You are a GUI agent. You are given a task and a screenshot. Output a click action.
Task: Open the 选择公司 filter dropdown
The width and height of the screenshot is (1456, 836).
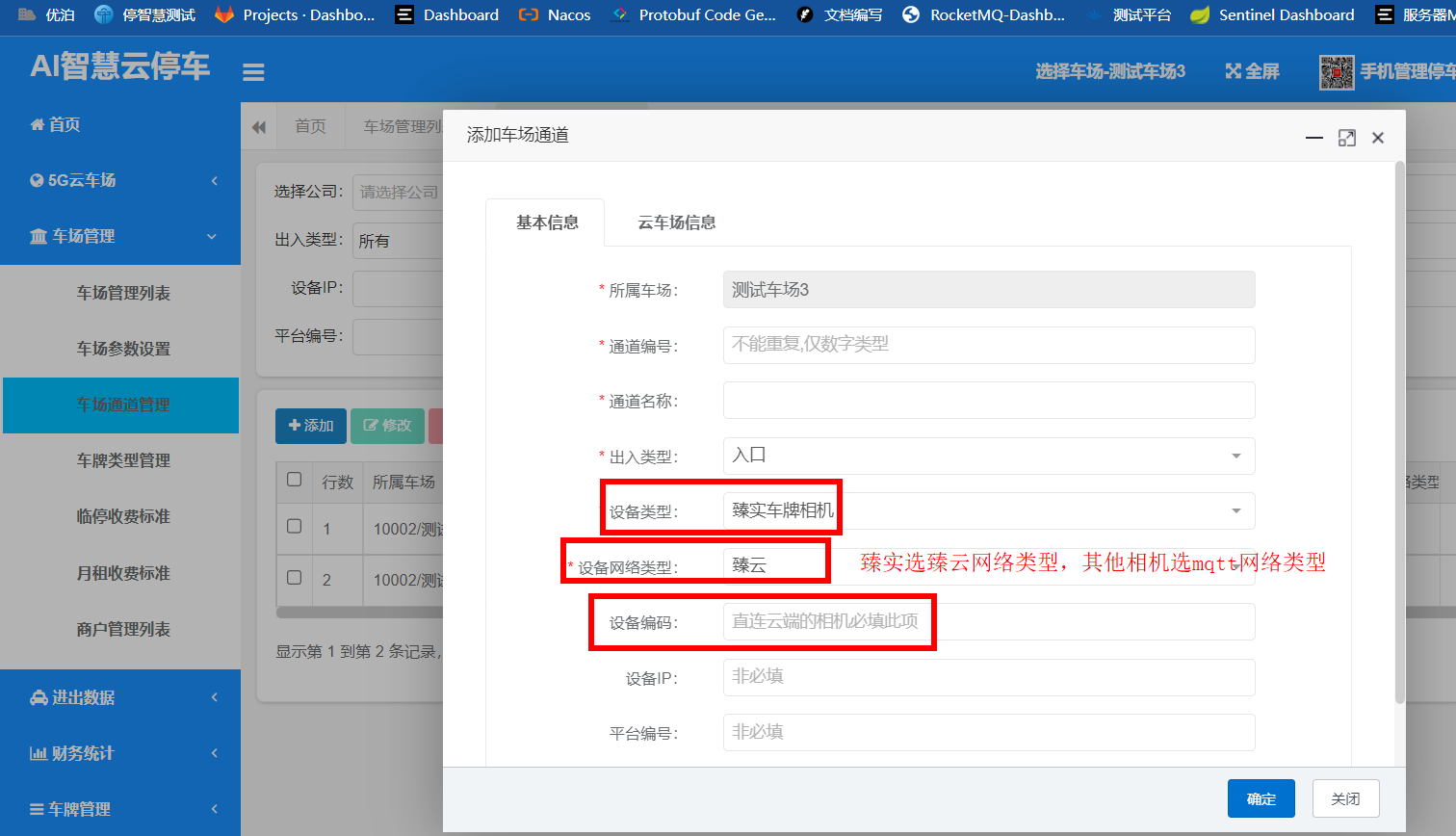[x=398, y=193]
